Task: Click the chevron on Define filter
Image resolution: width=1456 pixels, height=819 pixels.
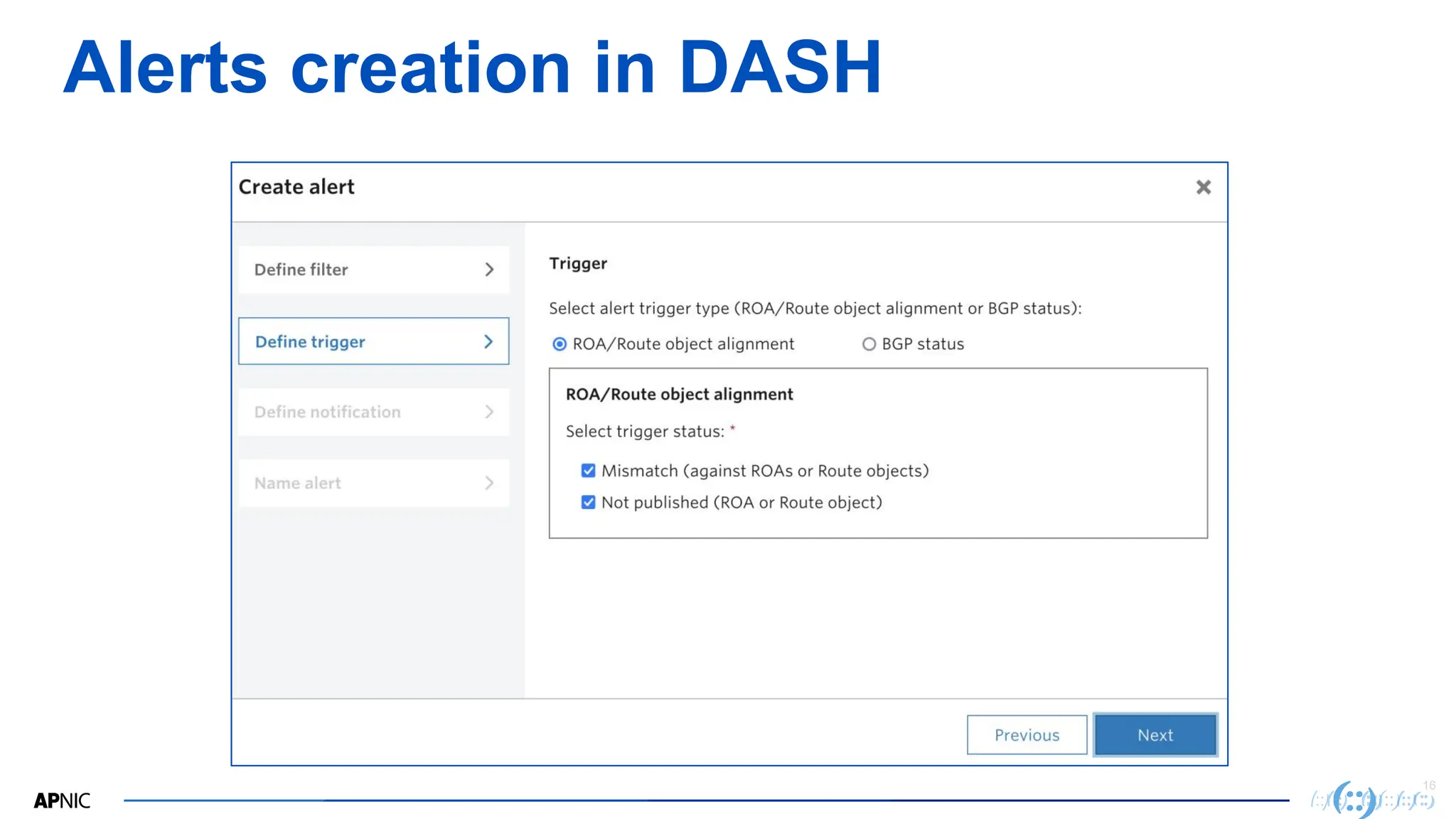Action: (489, 269)
